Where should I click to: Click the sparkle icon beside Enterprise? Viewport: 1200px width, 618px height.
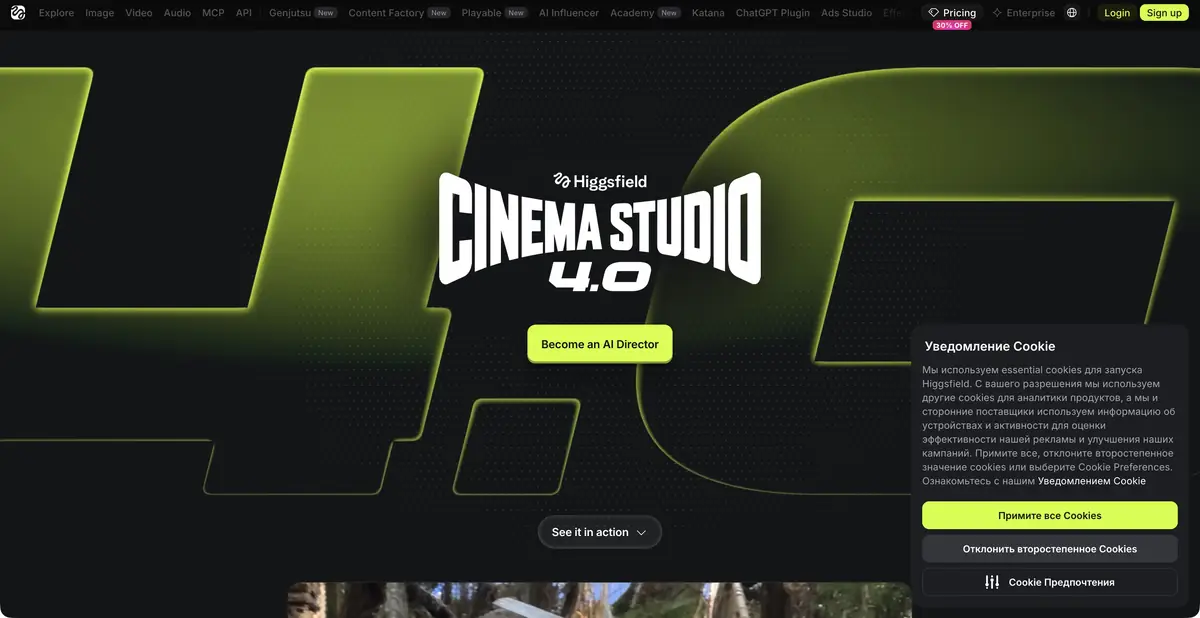[x=996, y=13]
